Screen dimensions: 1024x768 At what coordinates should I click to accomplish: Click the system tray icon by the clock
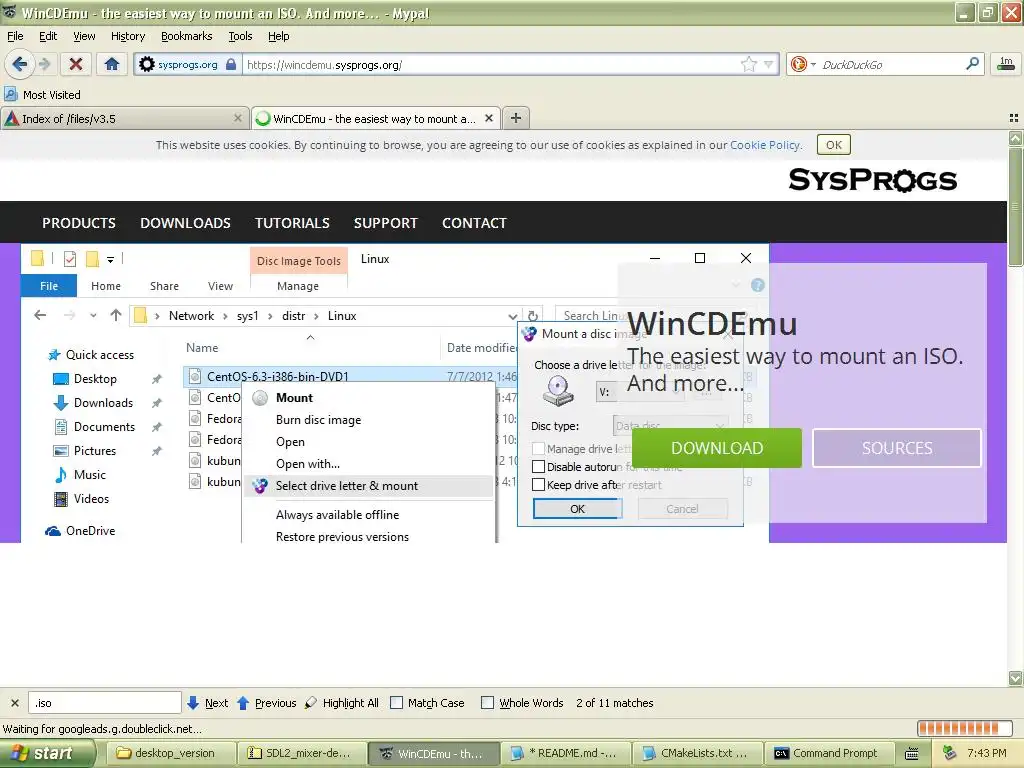950,753
